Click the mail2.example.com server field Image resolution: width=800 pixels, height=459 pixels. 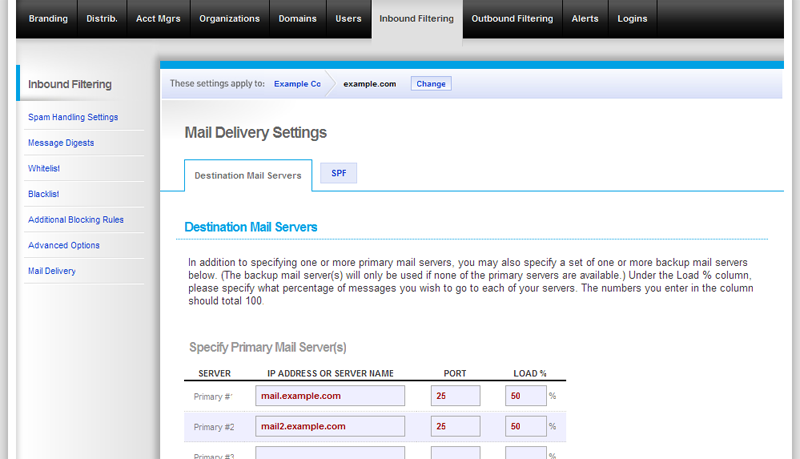330,426
